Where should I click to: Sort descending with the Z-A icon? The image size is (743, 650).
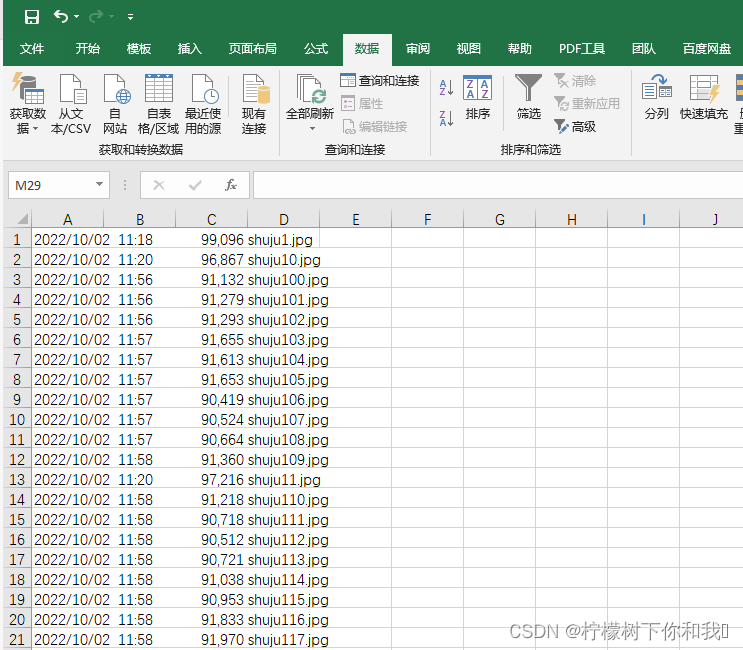446,118
